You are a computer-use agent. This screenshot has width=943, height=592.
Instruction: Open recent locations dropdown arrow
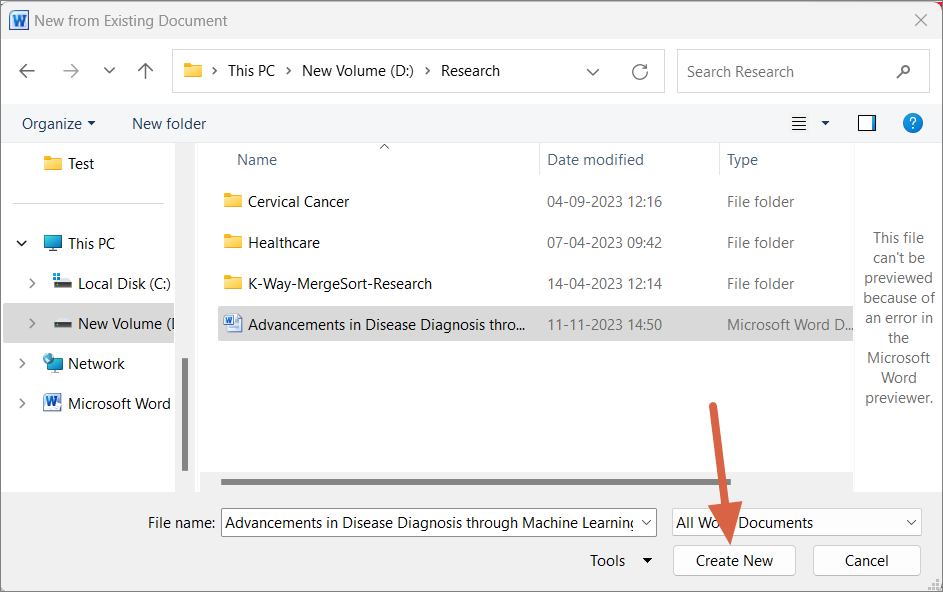(110, 71)
